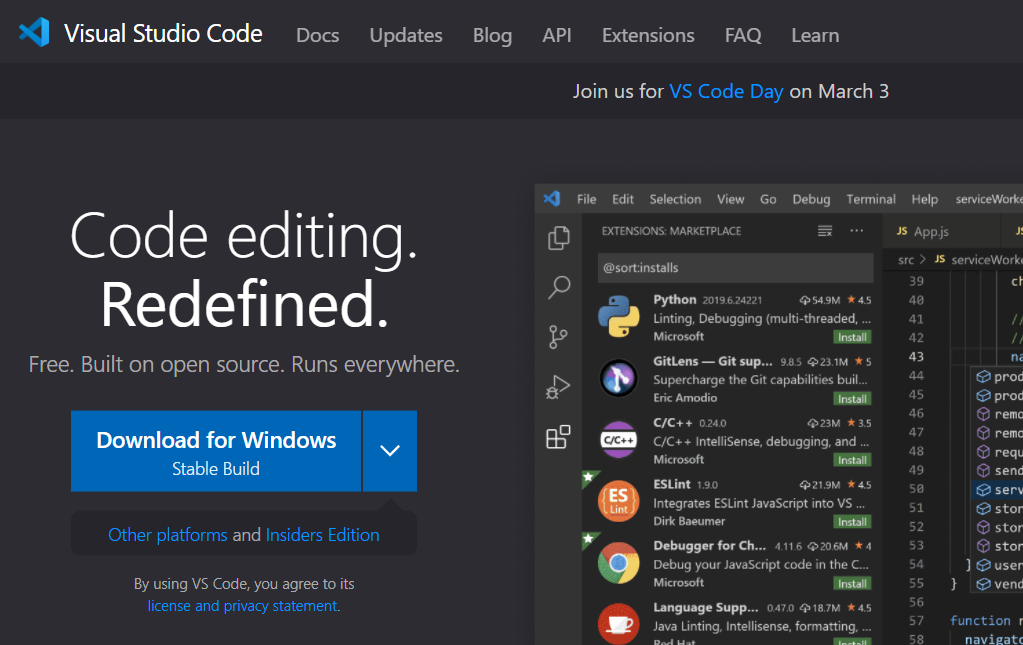Click the filter lines icon in Extensions header
The image size is (1023, 645).
(825, 231)
